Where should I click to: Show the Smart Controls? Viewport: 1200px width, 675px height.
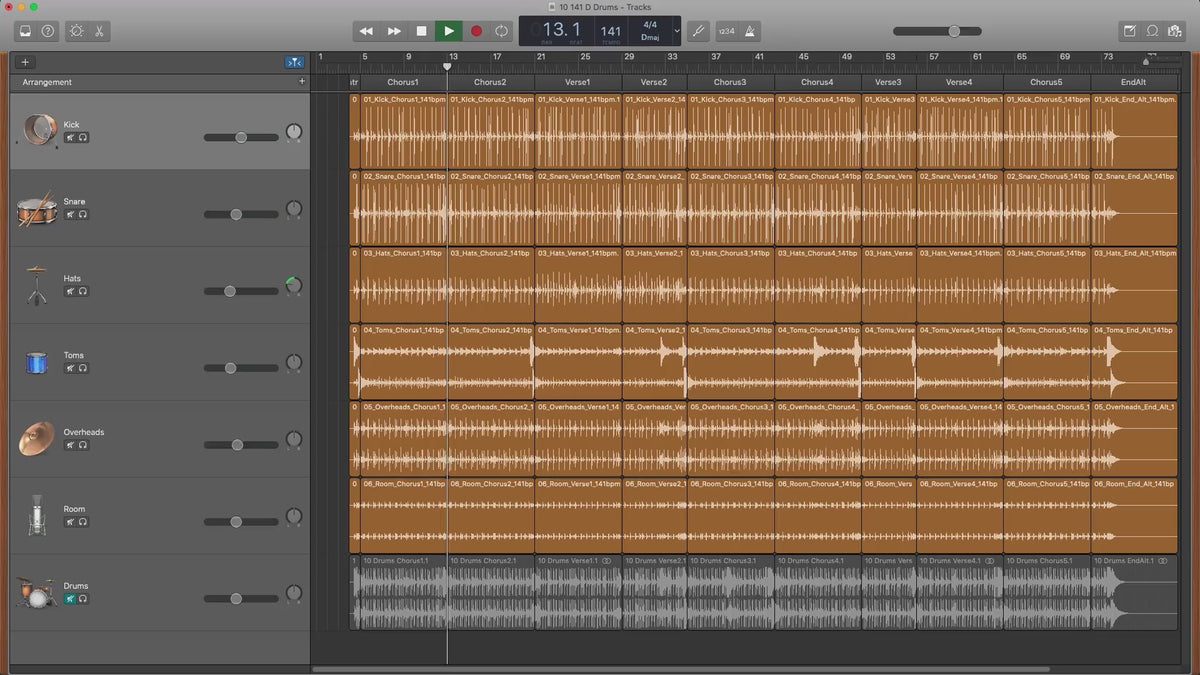(x=76, y=31)
